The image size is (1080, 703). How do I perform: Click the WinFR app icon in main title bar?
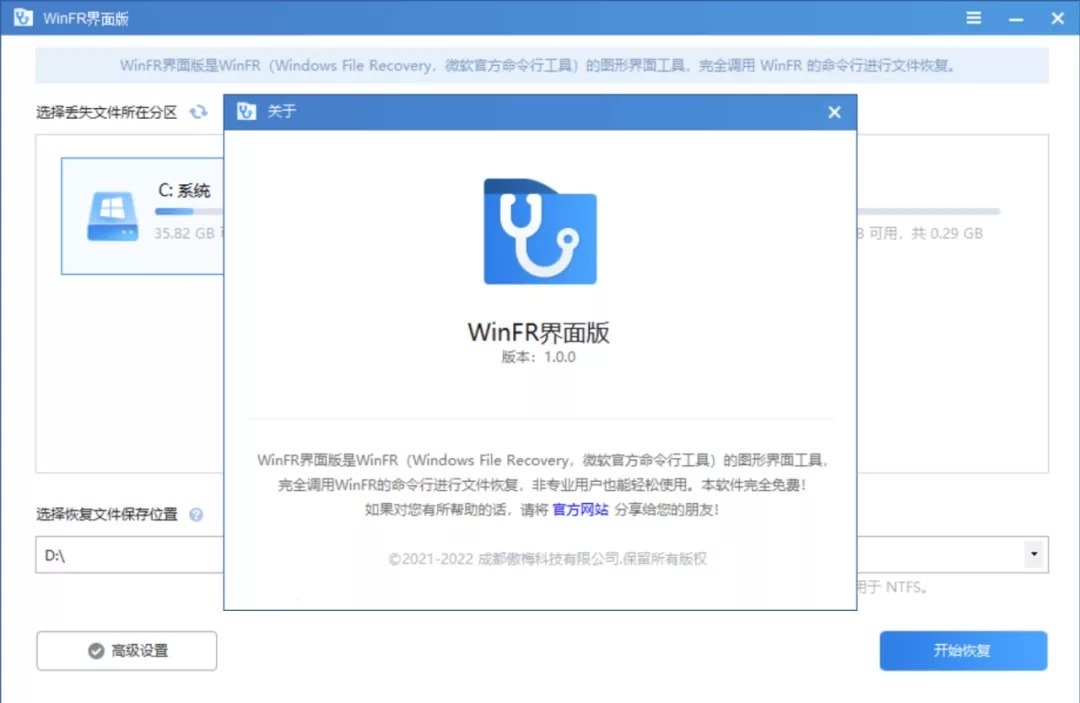pyautogui.click(x=23, y=19)
